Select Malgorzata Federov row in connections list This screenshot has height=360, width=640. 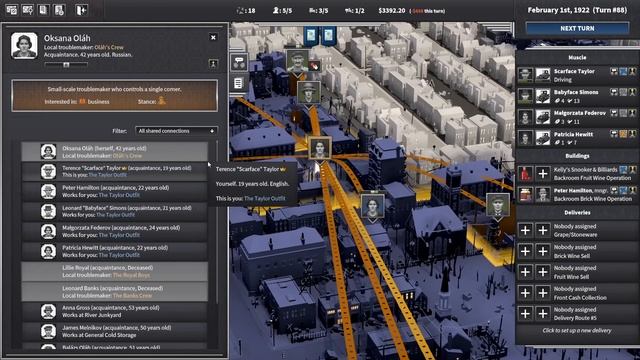pyautogui.click(x=115, y=231)
